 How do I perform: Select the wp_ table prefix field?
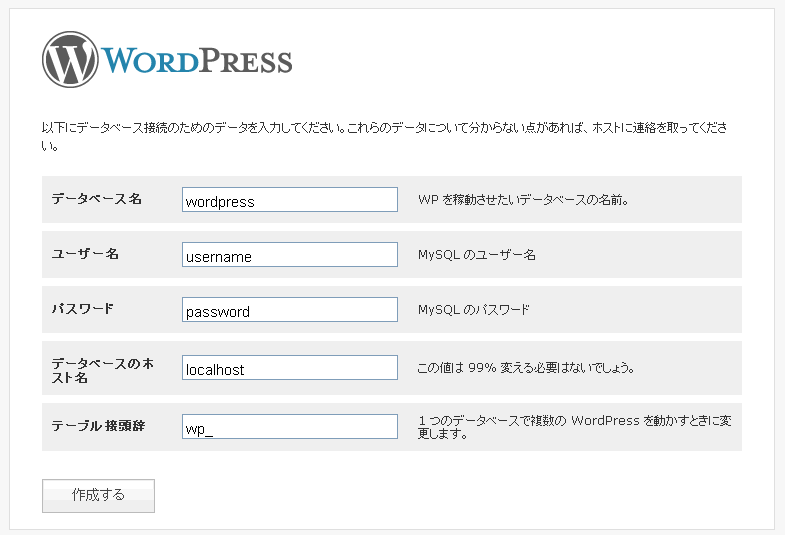click(290, 426)
